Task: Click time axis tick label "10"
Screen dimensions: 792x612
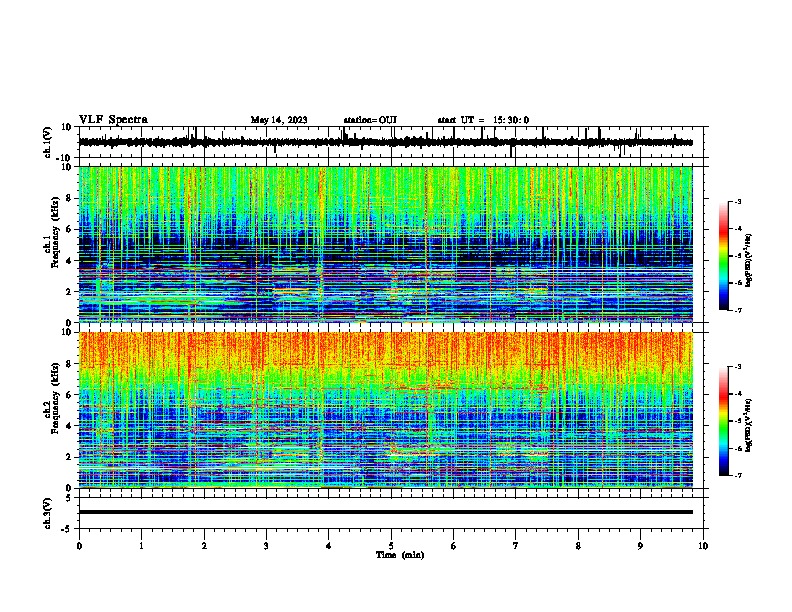Action: [703, 546]
